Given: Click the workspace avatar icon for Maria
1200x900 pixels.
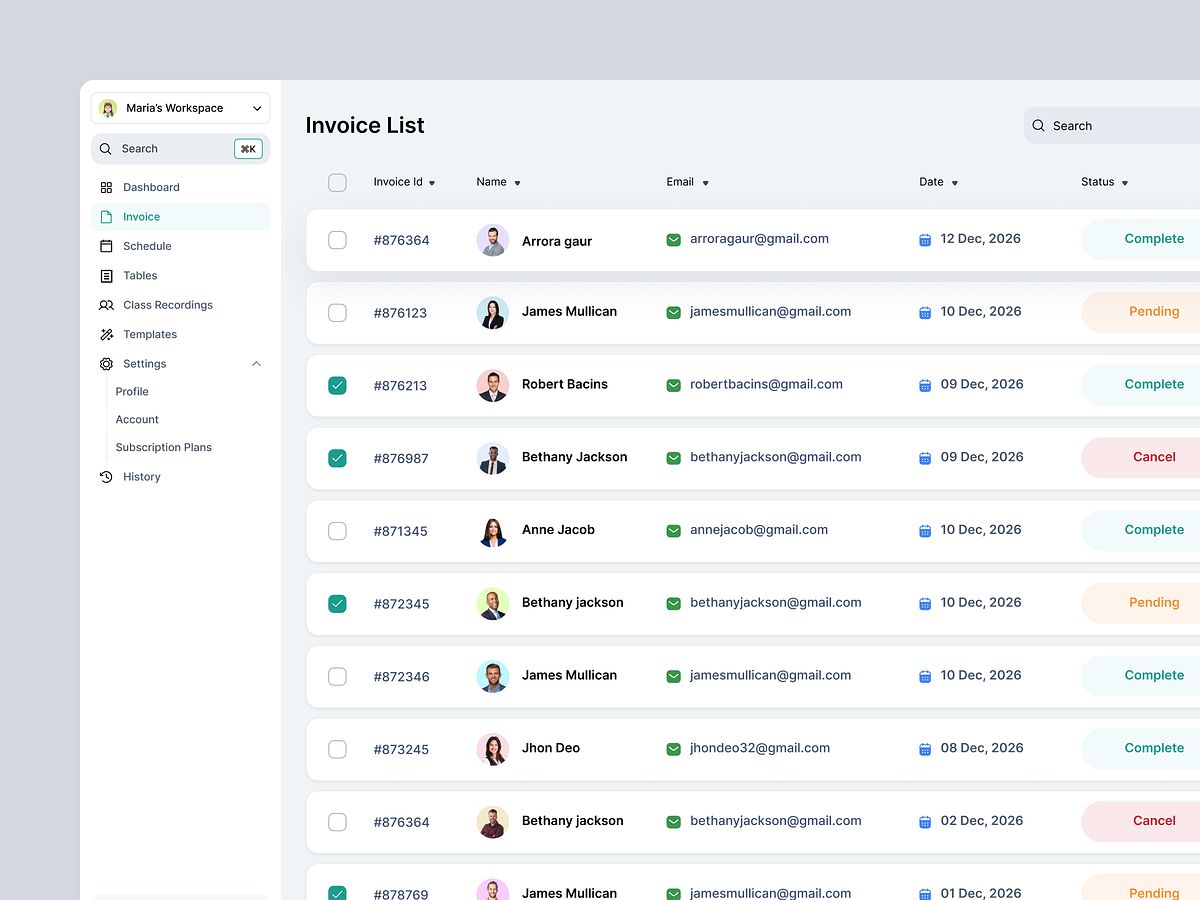Looking at the screenshot, I should pos(108,108).
